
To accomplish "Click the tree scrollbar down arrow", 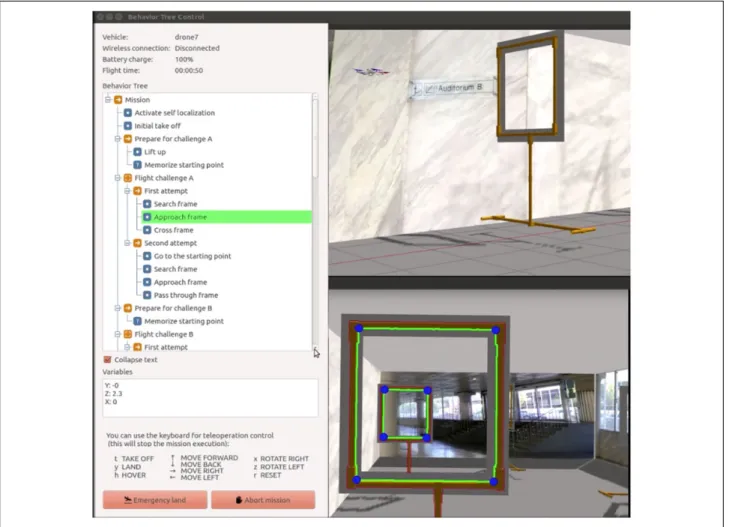I will 315,349.
